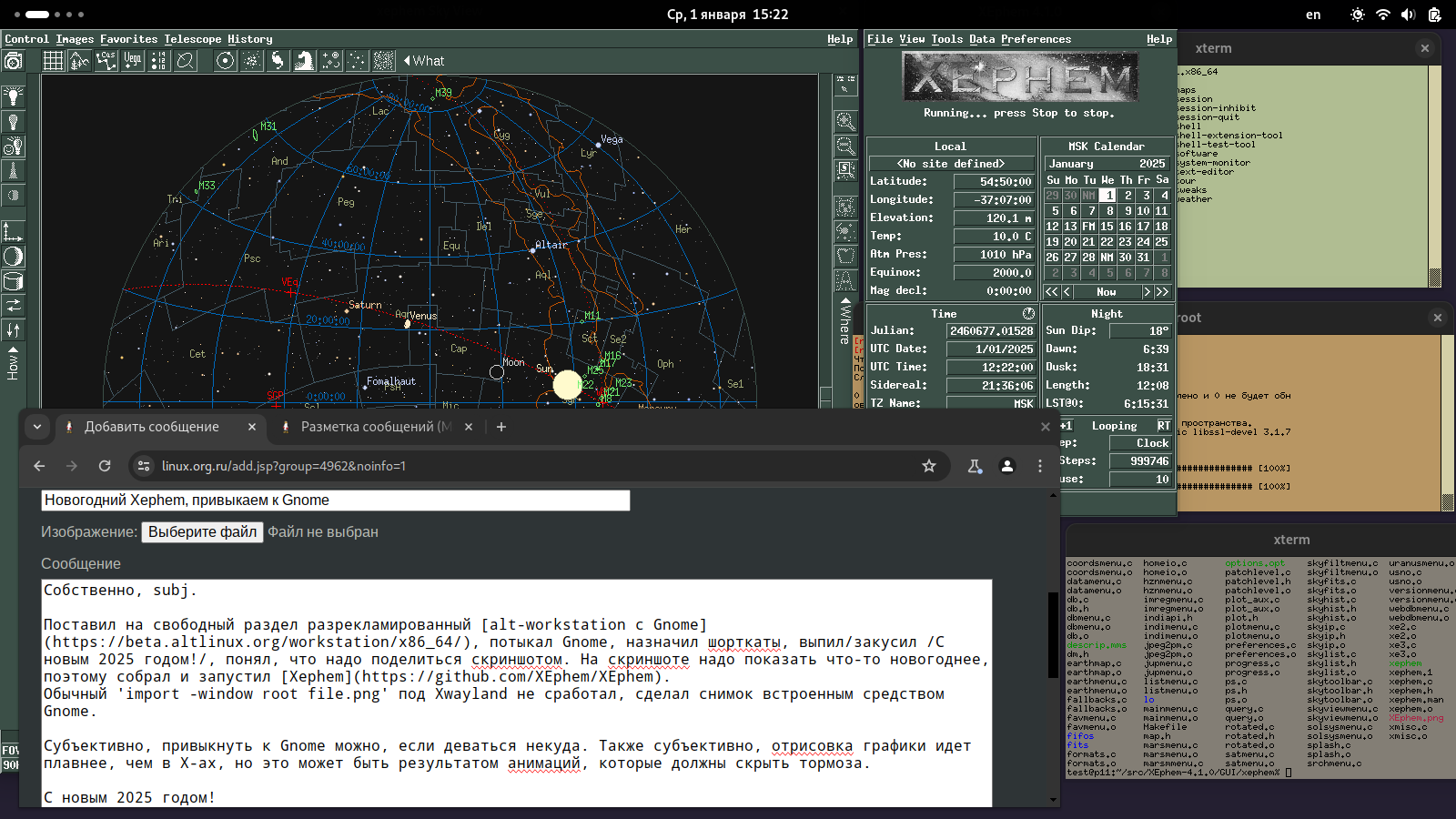This screenshot has height=819, width=1456.
Task: Click the star cluster filter icon
Action: coord(252,61)
